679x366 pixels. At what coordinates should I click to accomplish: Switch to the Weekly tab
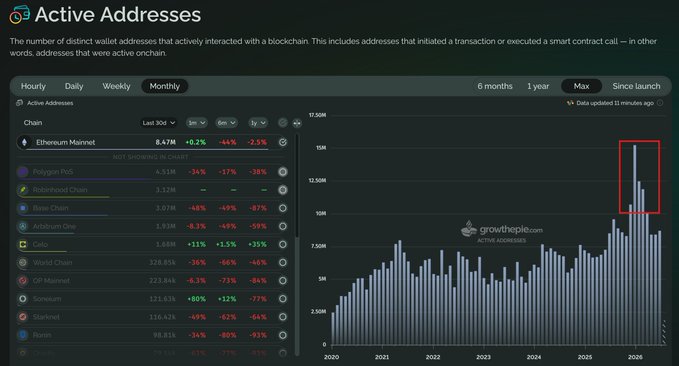[116, 86]
